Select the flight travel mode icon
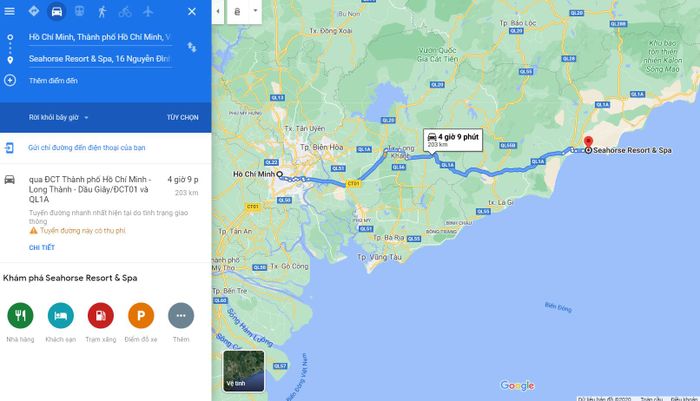The height and width of the screenshot is (401, 700). [148, 12]
